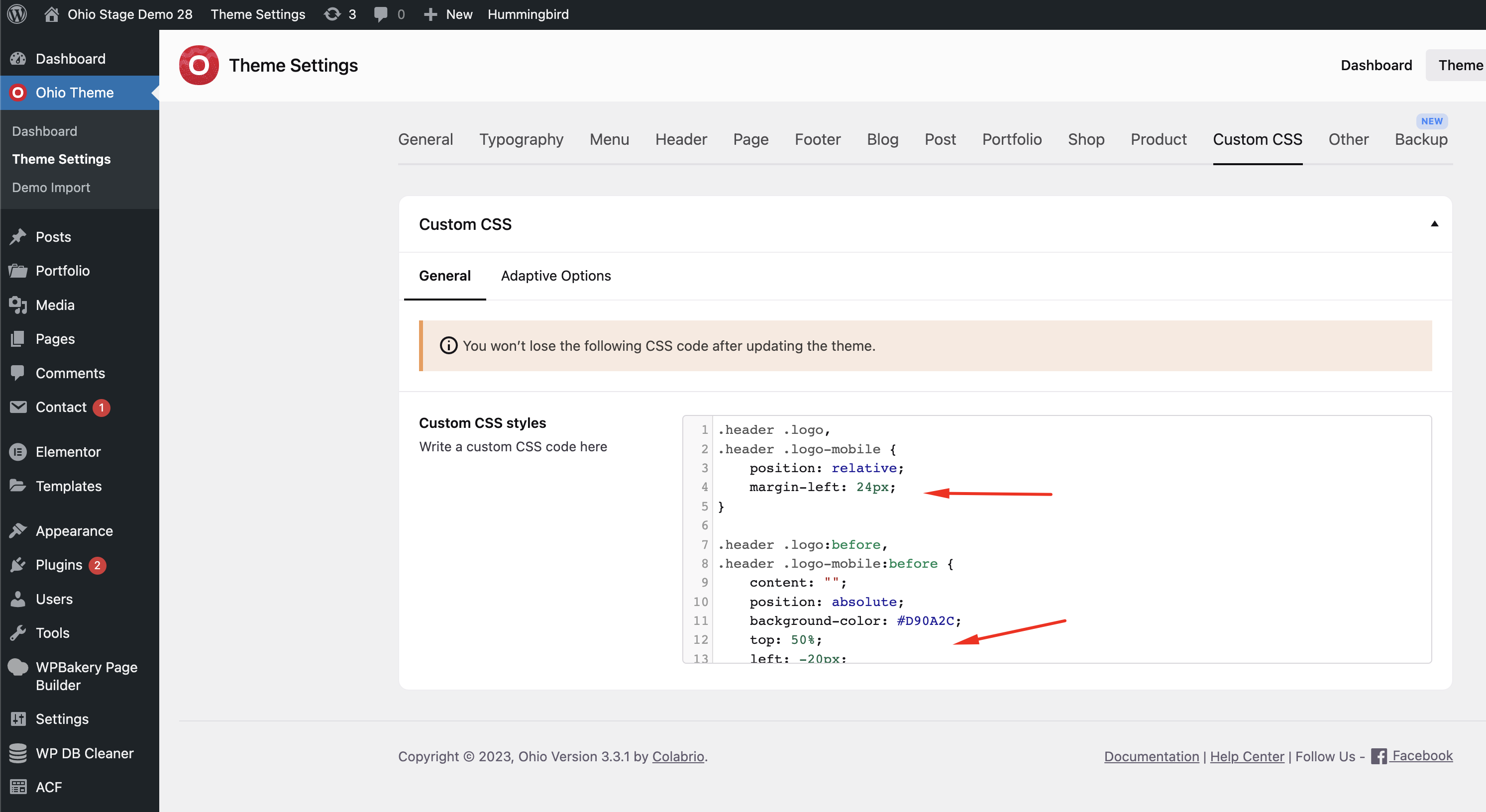The height and width of the screenshot is (812, 1486).
Task: Open Hummingbird in the admin bar
Action: [x=528, y=14]
